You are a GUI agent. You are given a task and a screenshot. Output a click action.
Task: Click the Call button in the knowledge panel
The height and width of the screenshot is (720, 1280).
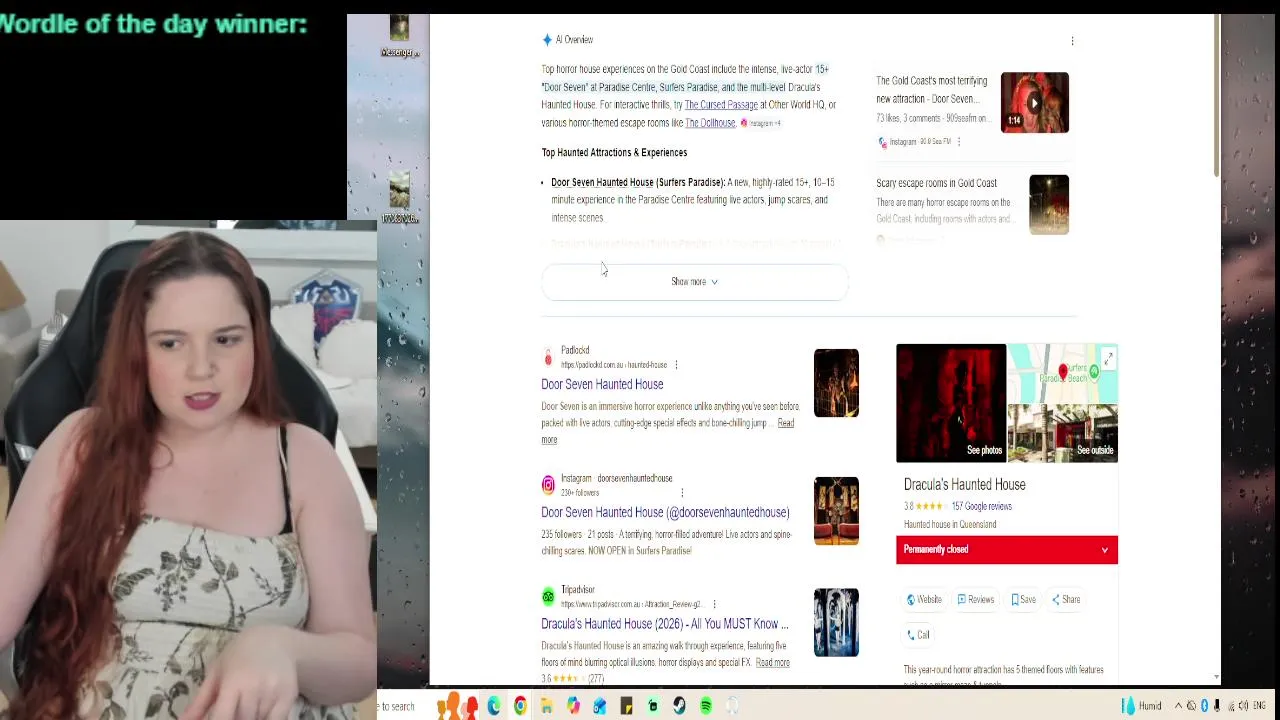pos(918,635)
